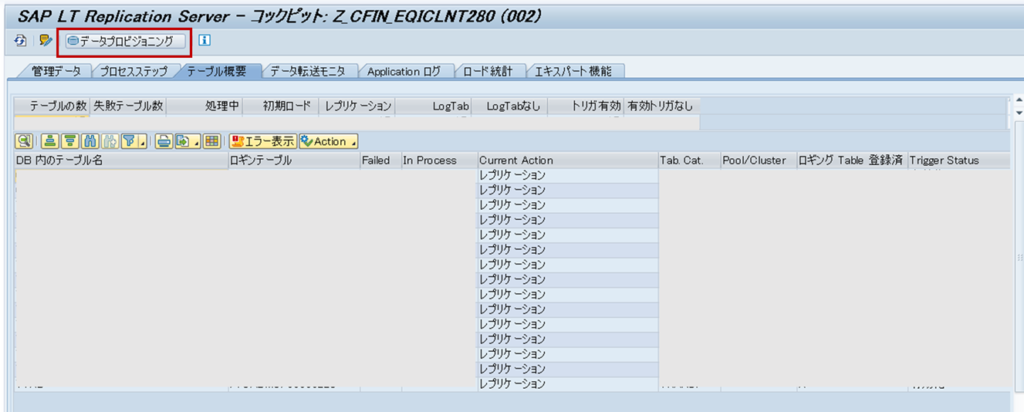This screenshot has width=1024, height=412.
Task: Click the blue information icon
Action: tap(204, 40)
